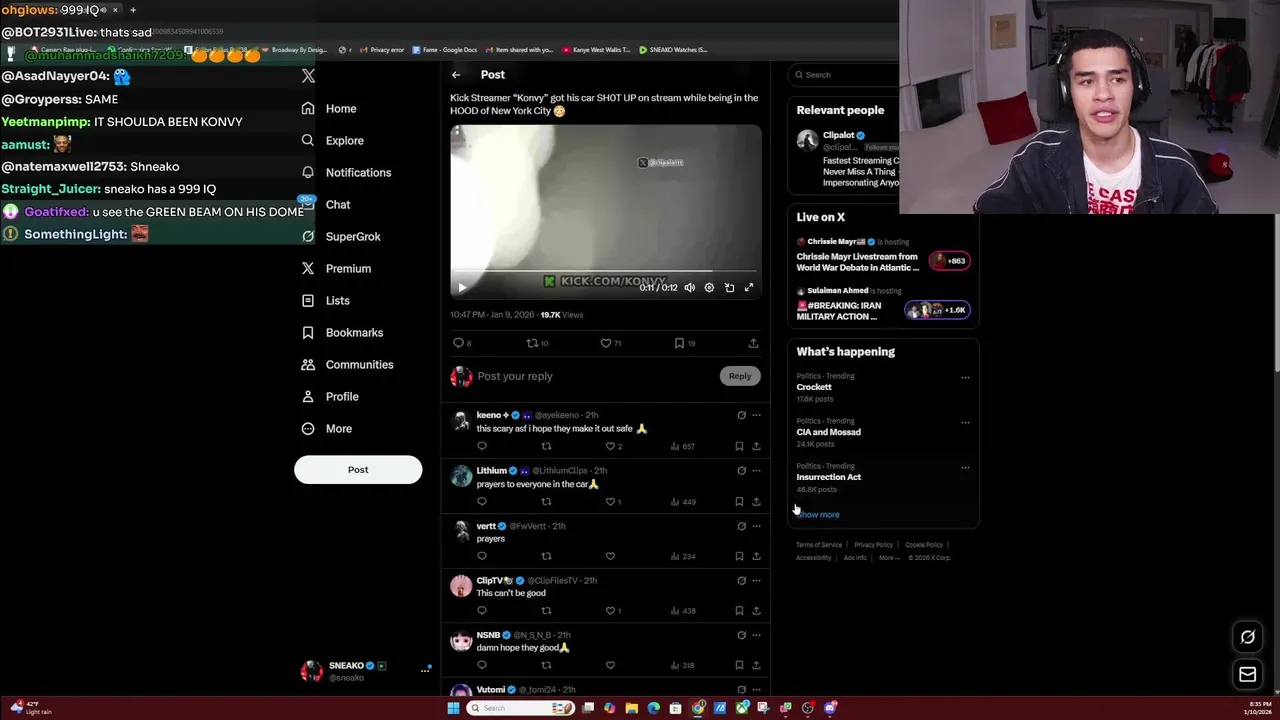1280x720 pixels.
Task: Open Home in X sidebar
Action: pos(329,108)
